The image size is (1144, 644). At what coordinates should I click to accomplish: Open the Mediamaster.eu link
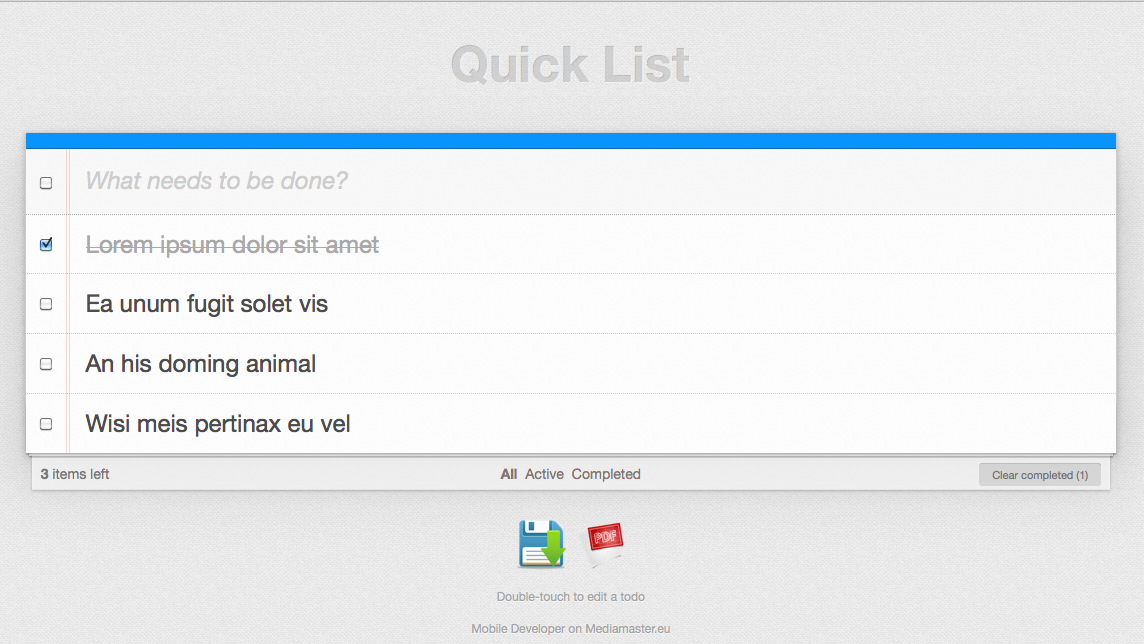628,629
